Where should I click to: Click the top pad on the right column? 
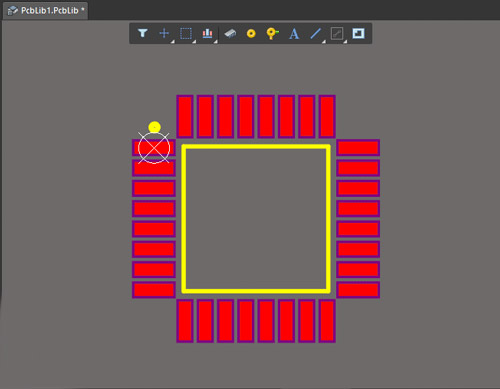click(x=358, y=148)
